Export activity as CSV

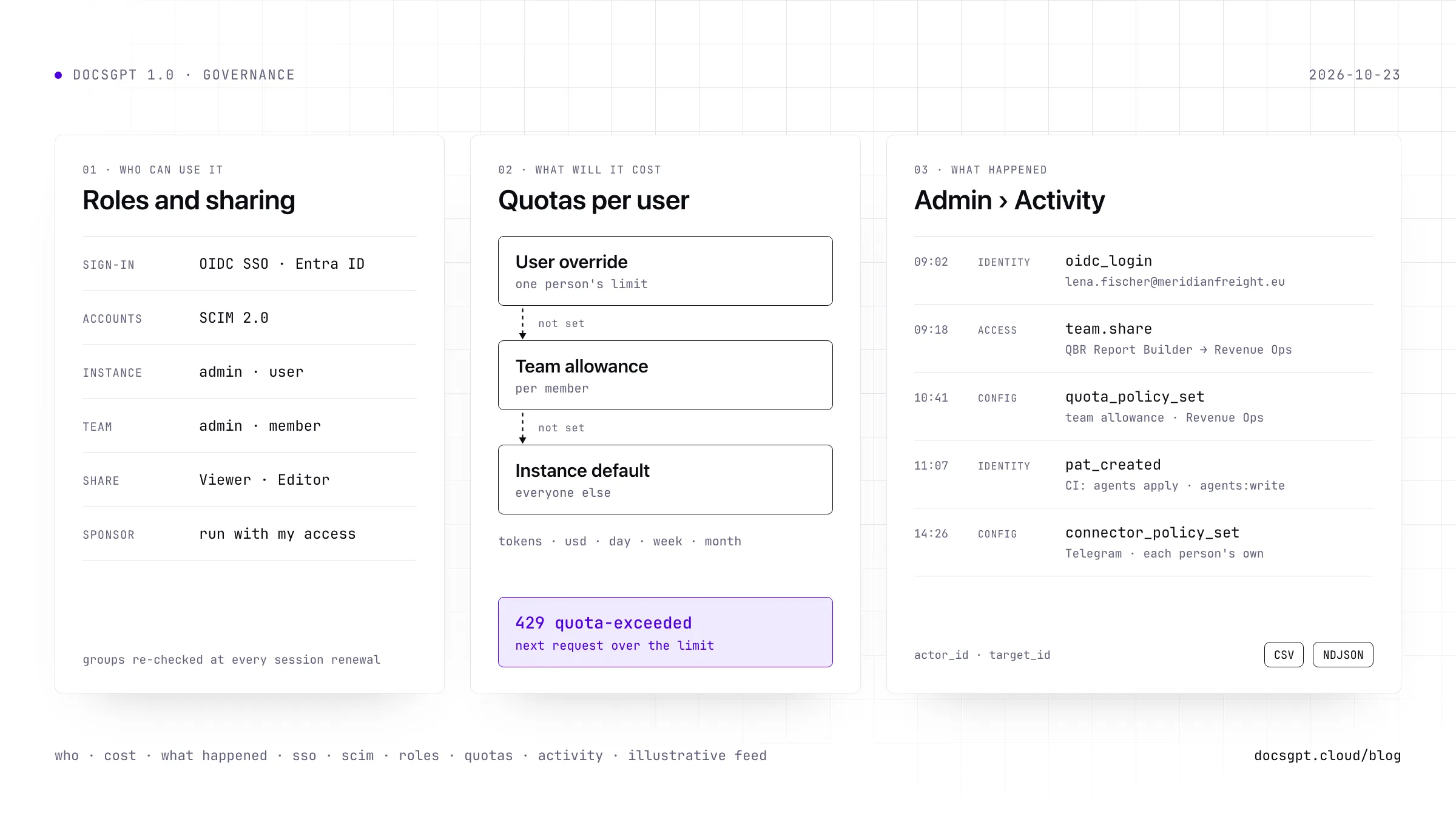(1284, 655)
